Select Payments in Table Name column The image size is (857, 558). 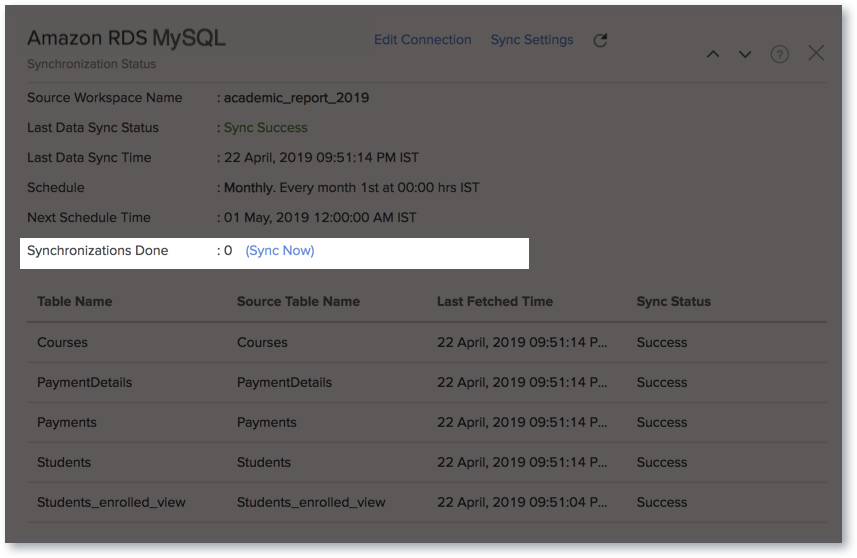(67, 422)
